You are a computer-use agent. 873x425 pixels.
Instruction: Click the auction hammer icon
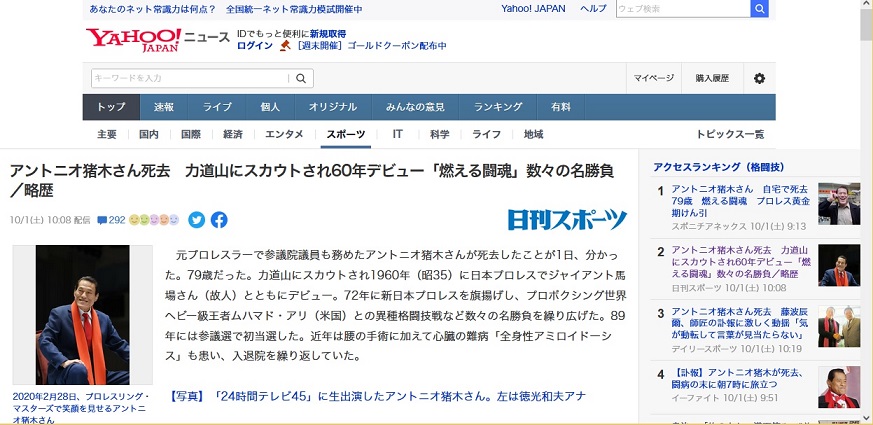pyautogui.click(x=286, y=45)
